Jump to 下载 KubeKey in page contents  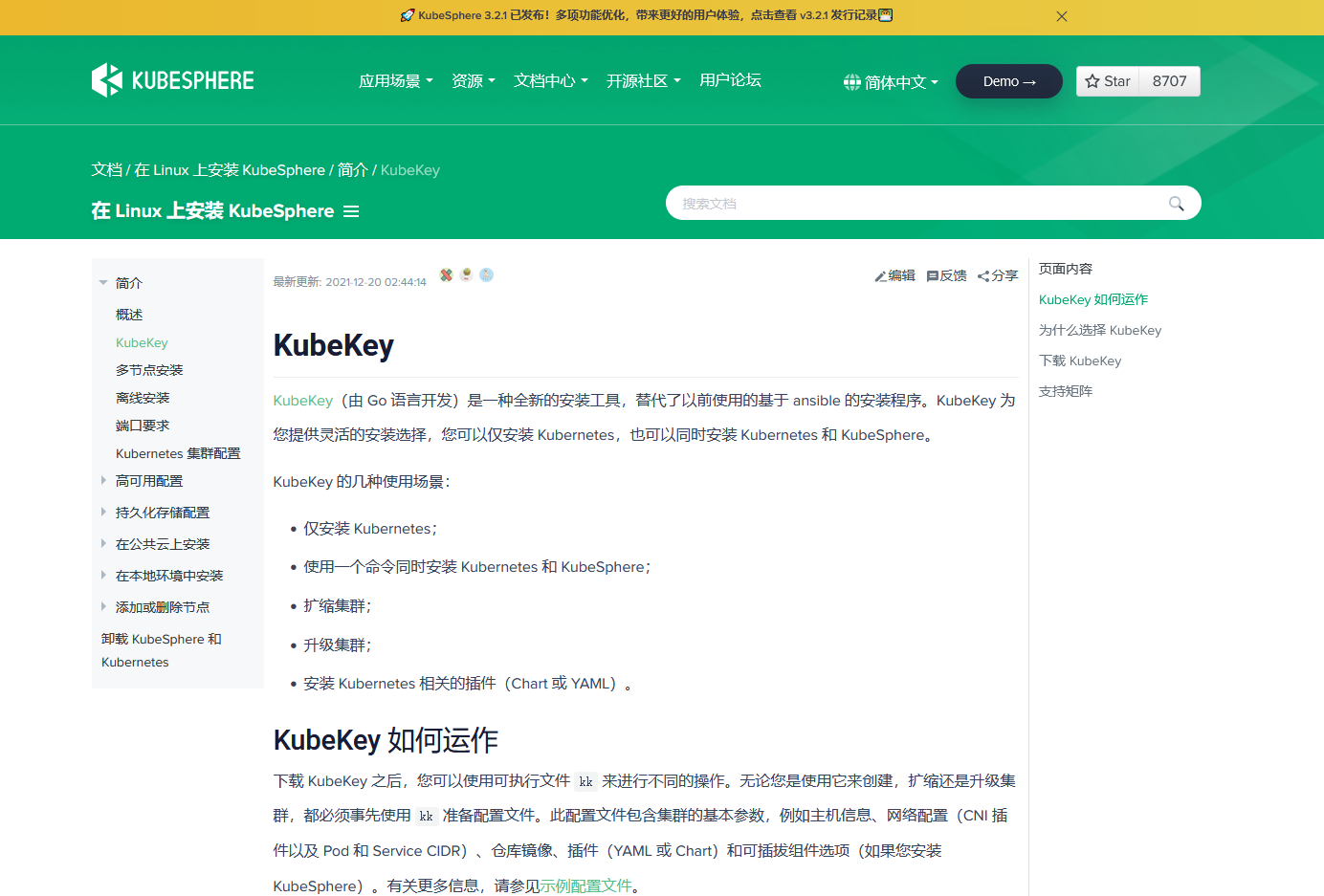[1080, 361]
